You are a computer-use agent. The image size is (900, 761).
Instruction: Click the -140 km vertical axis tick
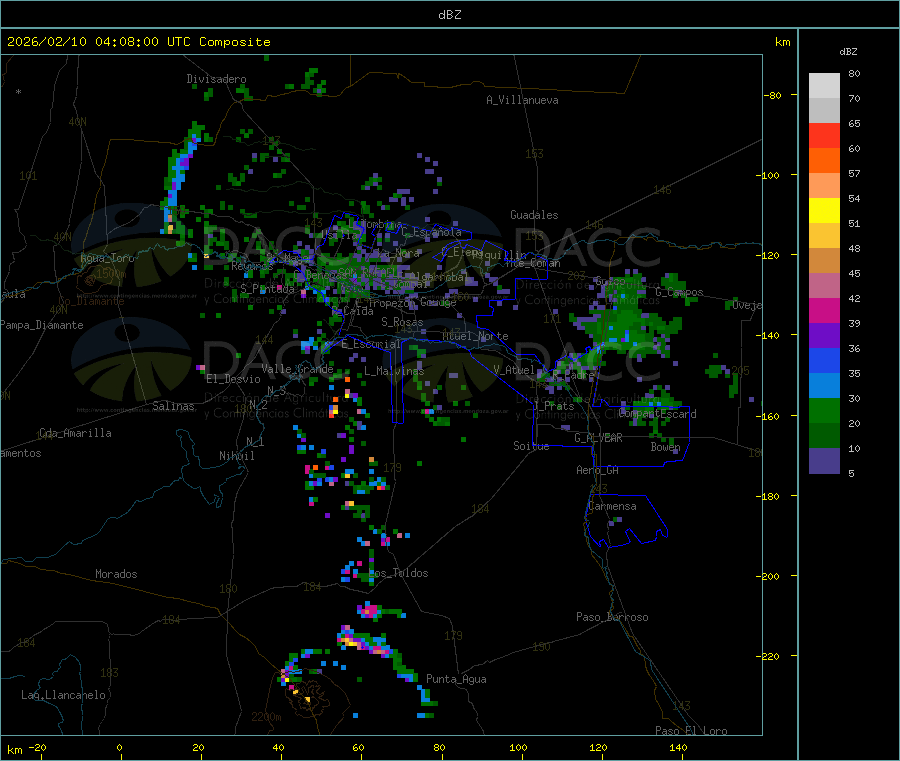click(x=770, y=335)
